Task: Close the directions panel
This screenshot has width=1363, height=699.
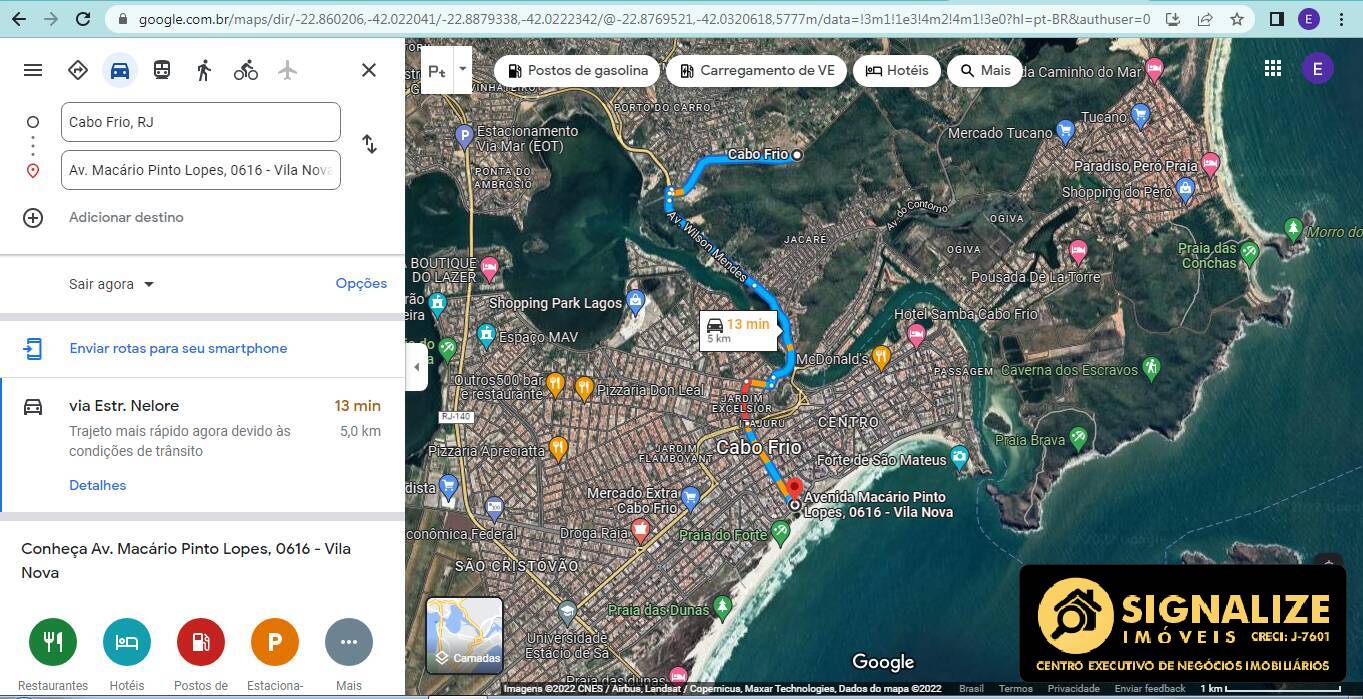Action: (x=369, y=70)
